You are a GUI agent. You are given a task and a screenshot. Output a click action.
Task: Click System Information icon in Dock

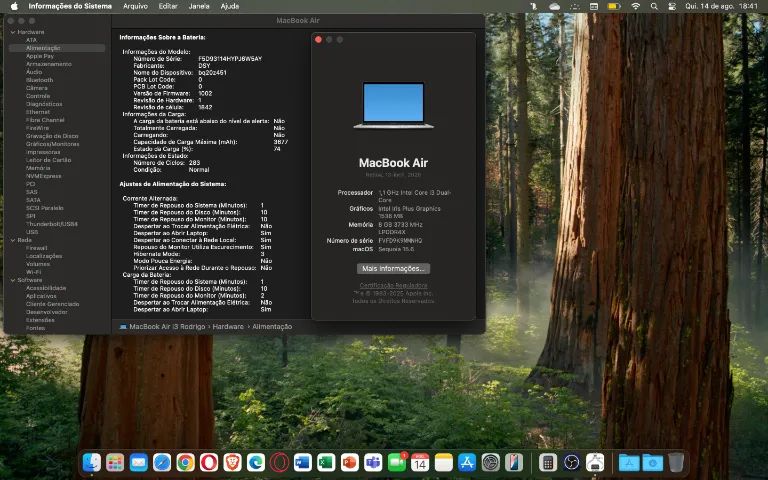(x=595, y=462)
